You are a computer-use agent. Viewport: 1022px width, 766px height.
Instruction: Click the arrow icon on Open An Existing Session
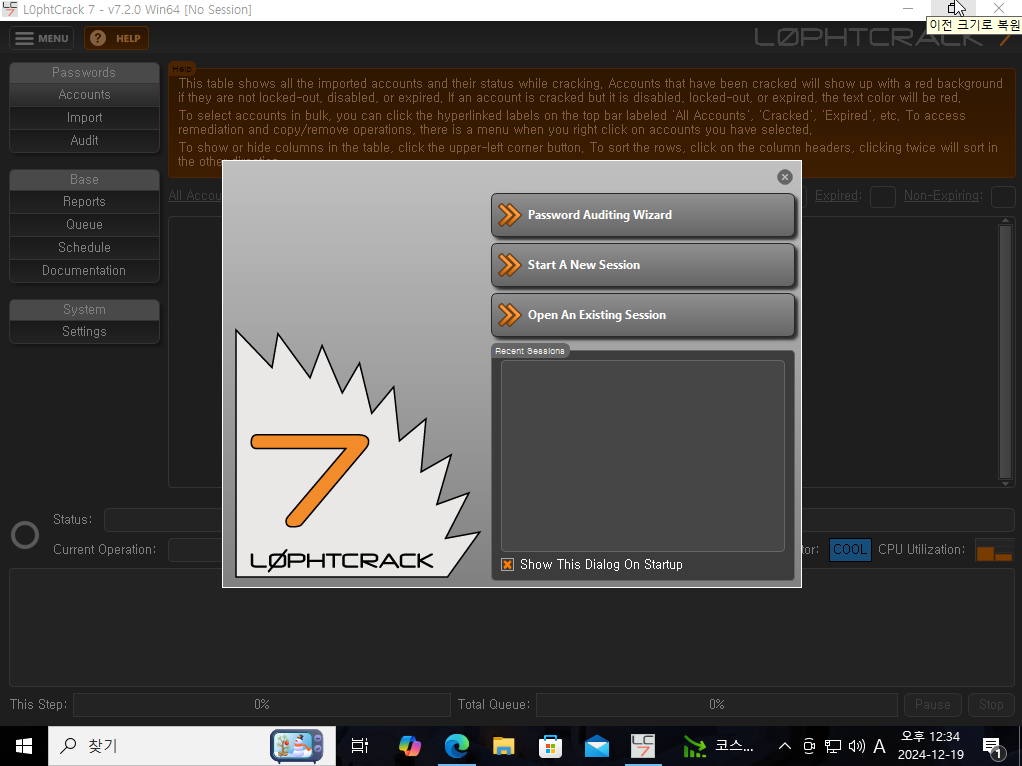coord(509,315)
